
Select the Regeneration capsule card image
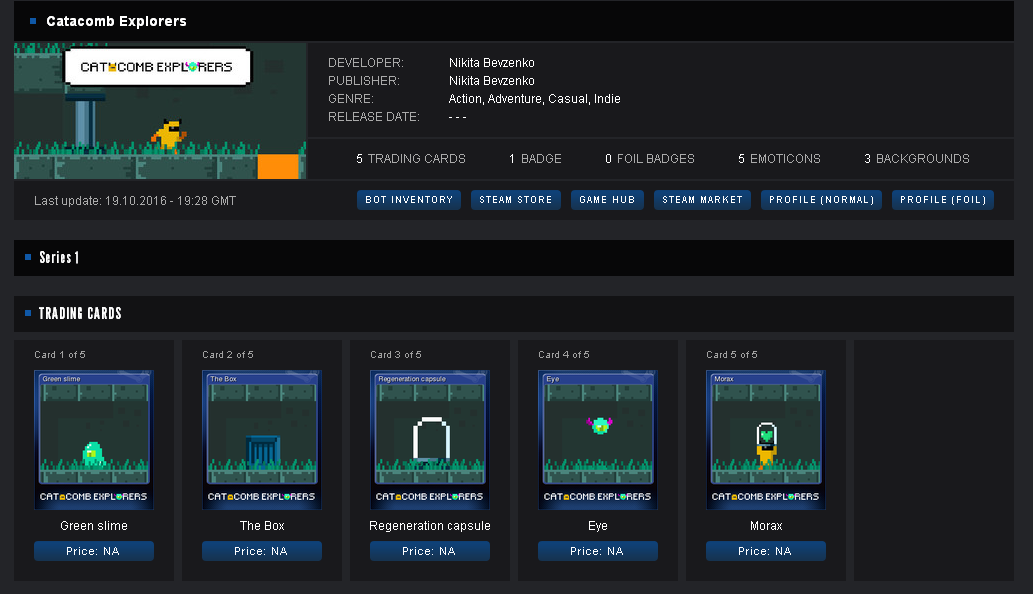click(x=430, y=439)
